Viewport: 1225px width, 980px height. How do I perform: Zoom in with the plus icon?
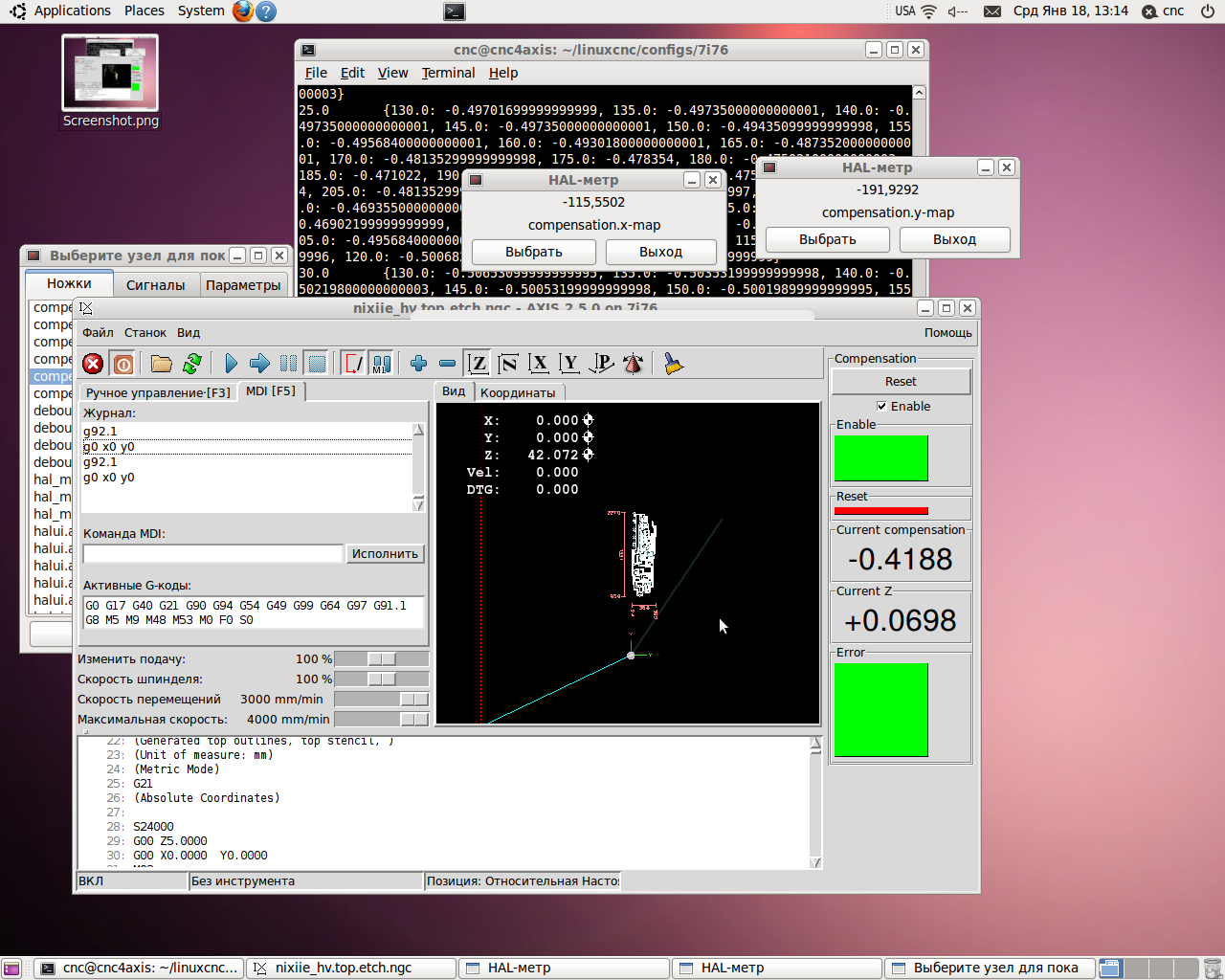418,364
